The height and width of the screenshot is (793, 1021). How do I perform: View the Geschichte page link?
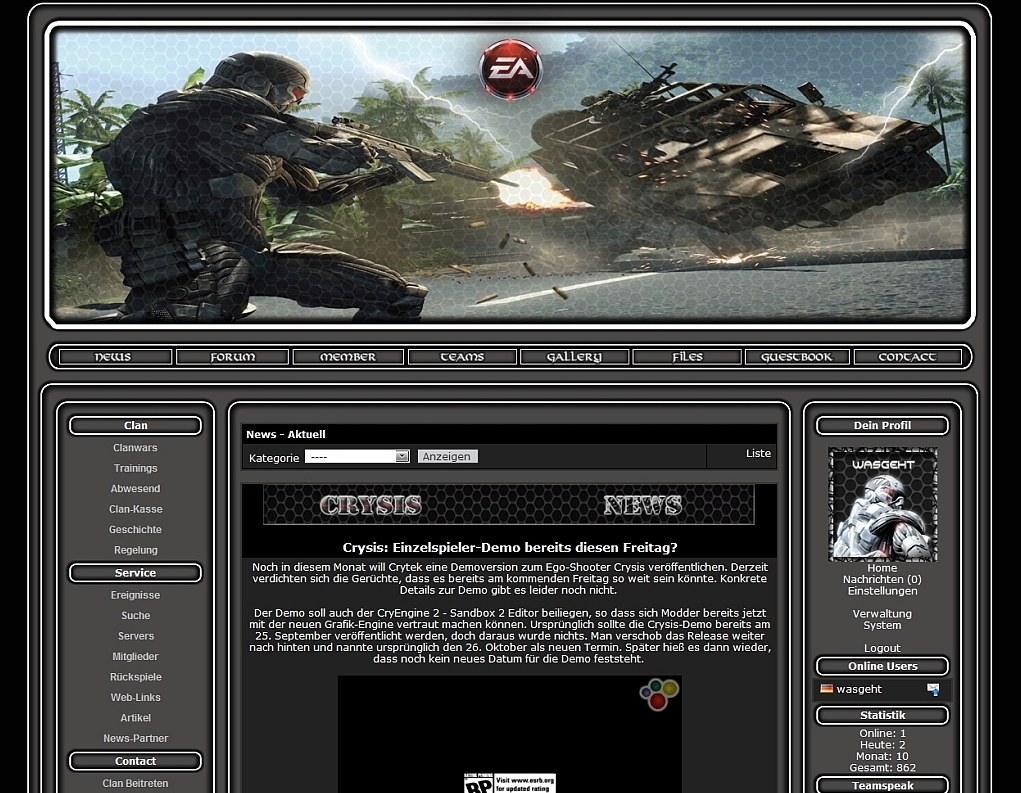(x=135, y=529)
